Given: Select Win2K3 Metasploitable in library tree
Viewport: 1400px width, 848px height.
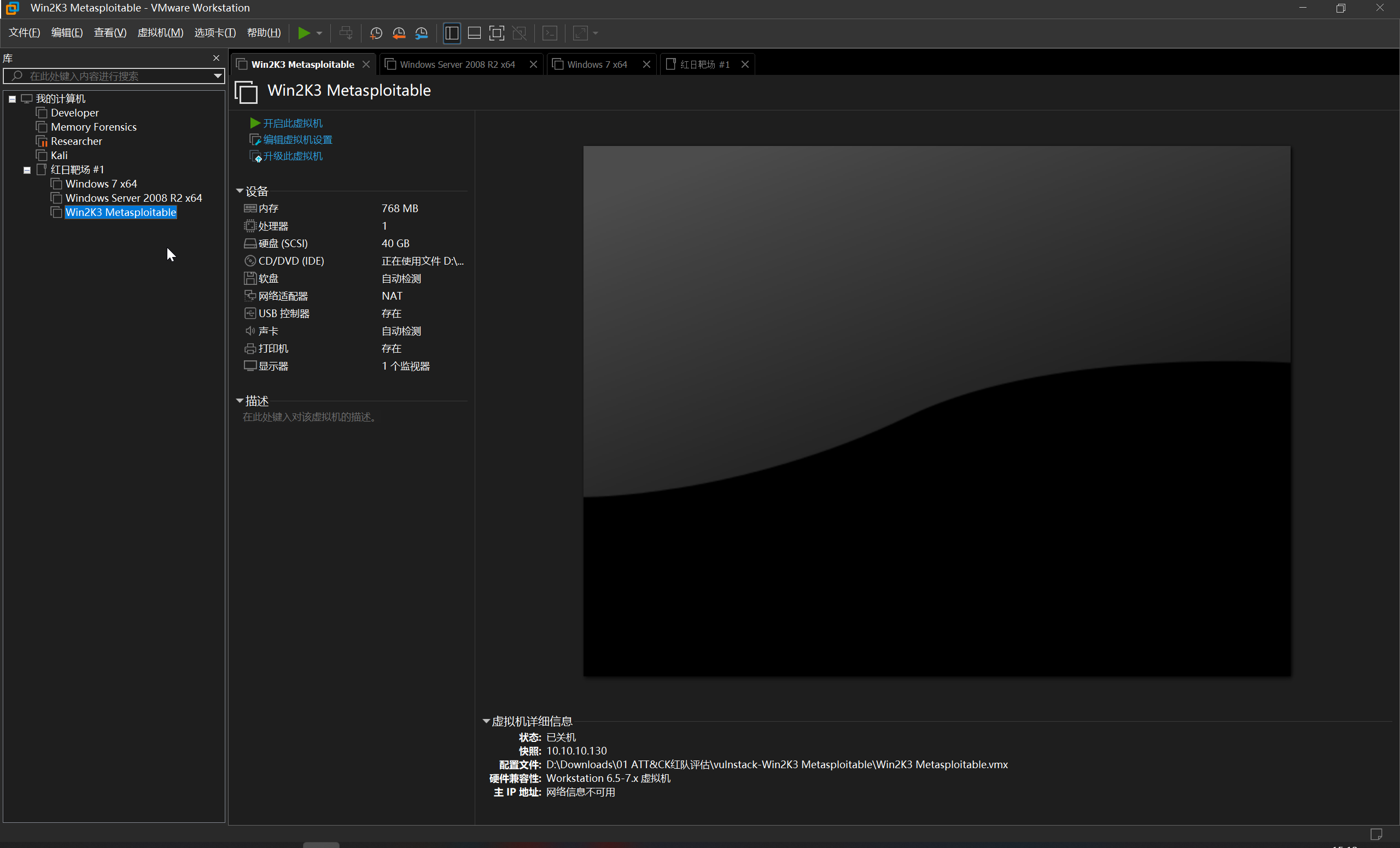Looking at the screenshot, I should 120,213.
